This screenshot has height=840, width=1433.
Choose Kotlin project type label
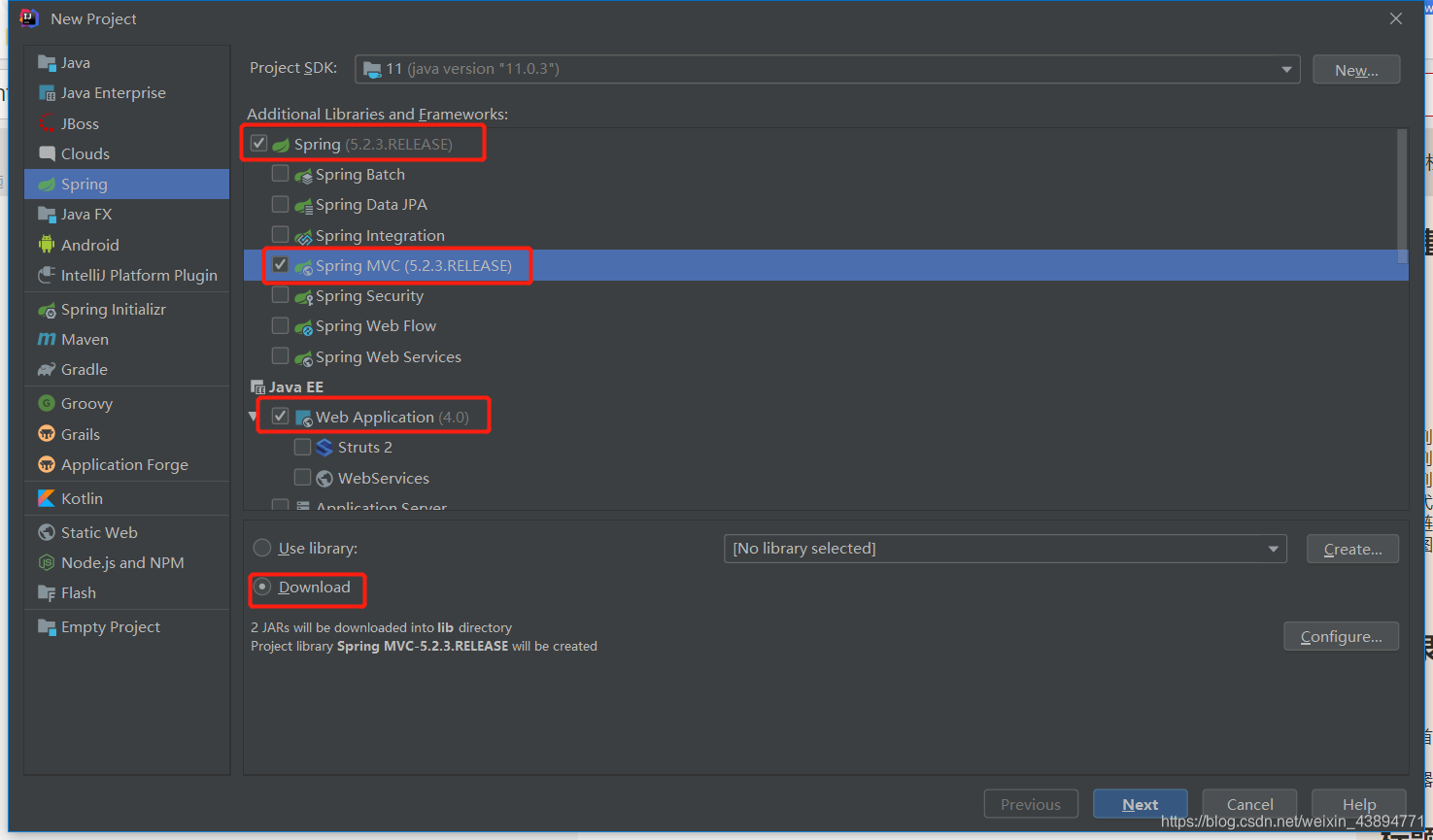tap(82, 498)
